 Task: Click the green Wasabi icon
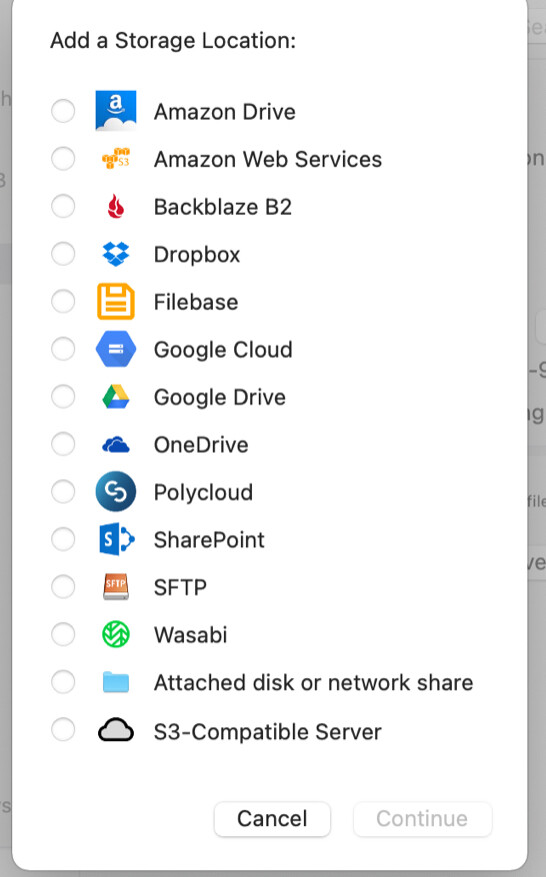pyautogui.click(x=116, y=634)
